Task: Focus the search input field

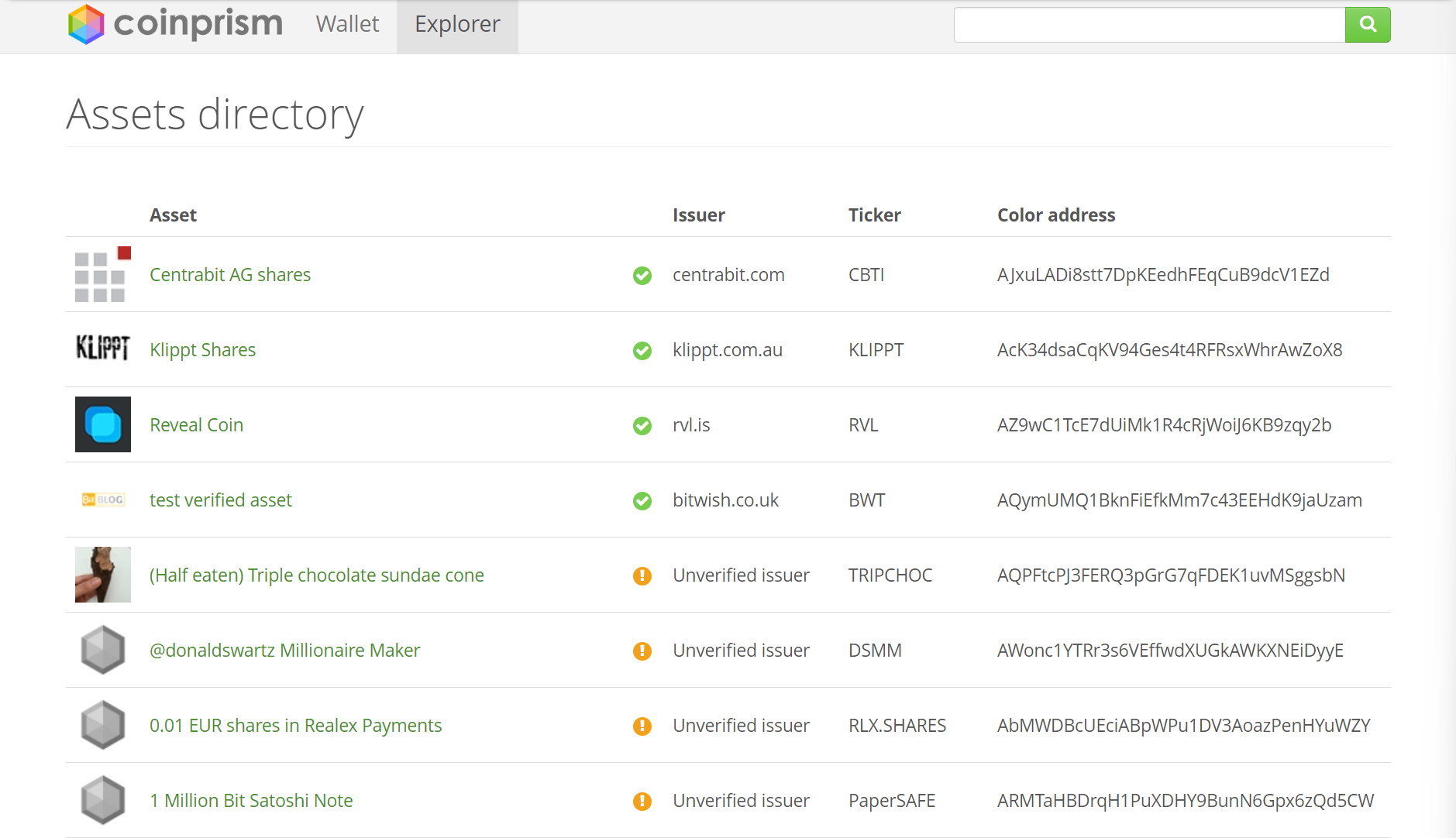Action: [x=1149, y=25]
